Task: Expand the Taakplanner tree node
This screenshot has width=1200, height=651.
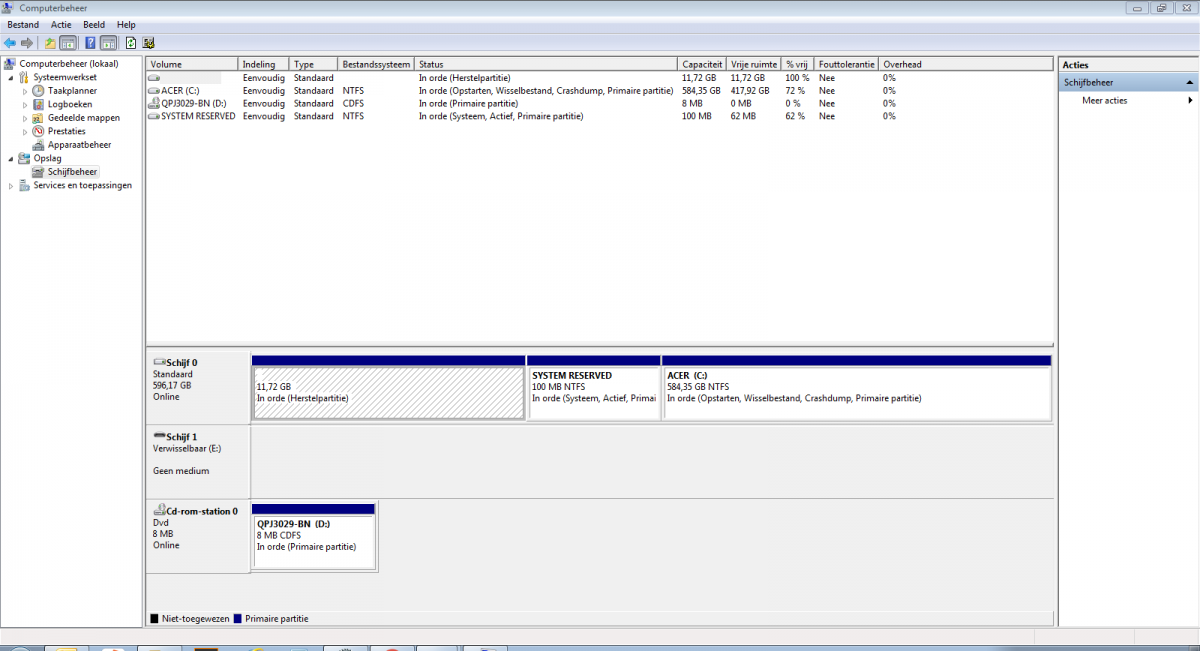Action: click(x=25, y=91)
